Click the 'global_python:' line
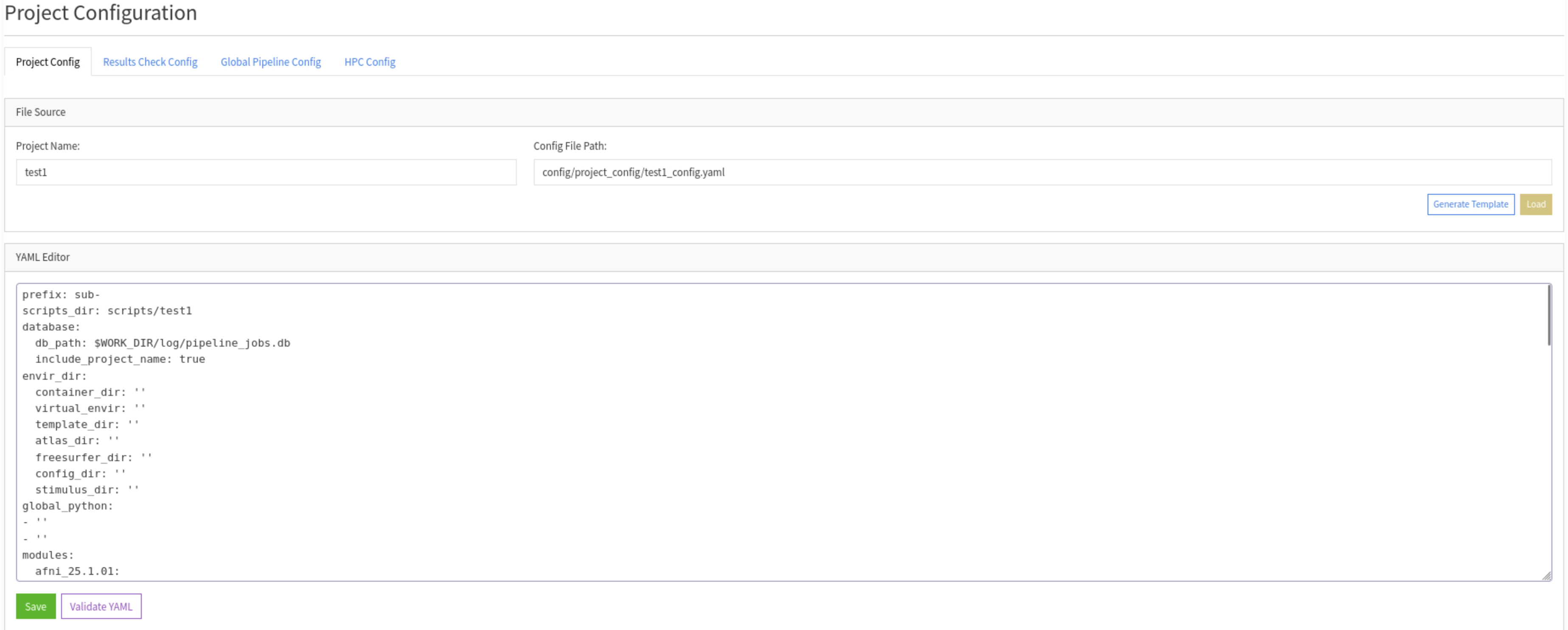The width and height of the screenshot is (1568, 630). pos(67,506)
